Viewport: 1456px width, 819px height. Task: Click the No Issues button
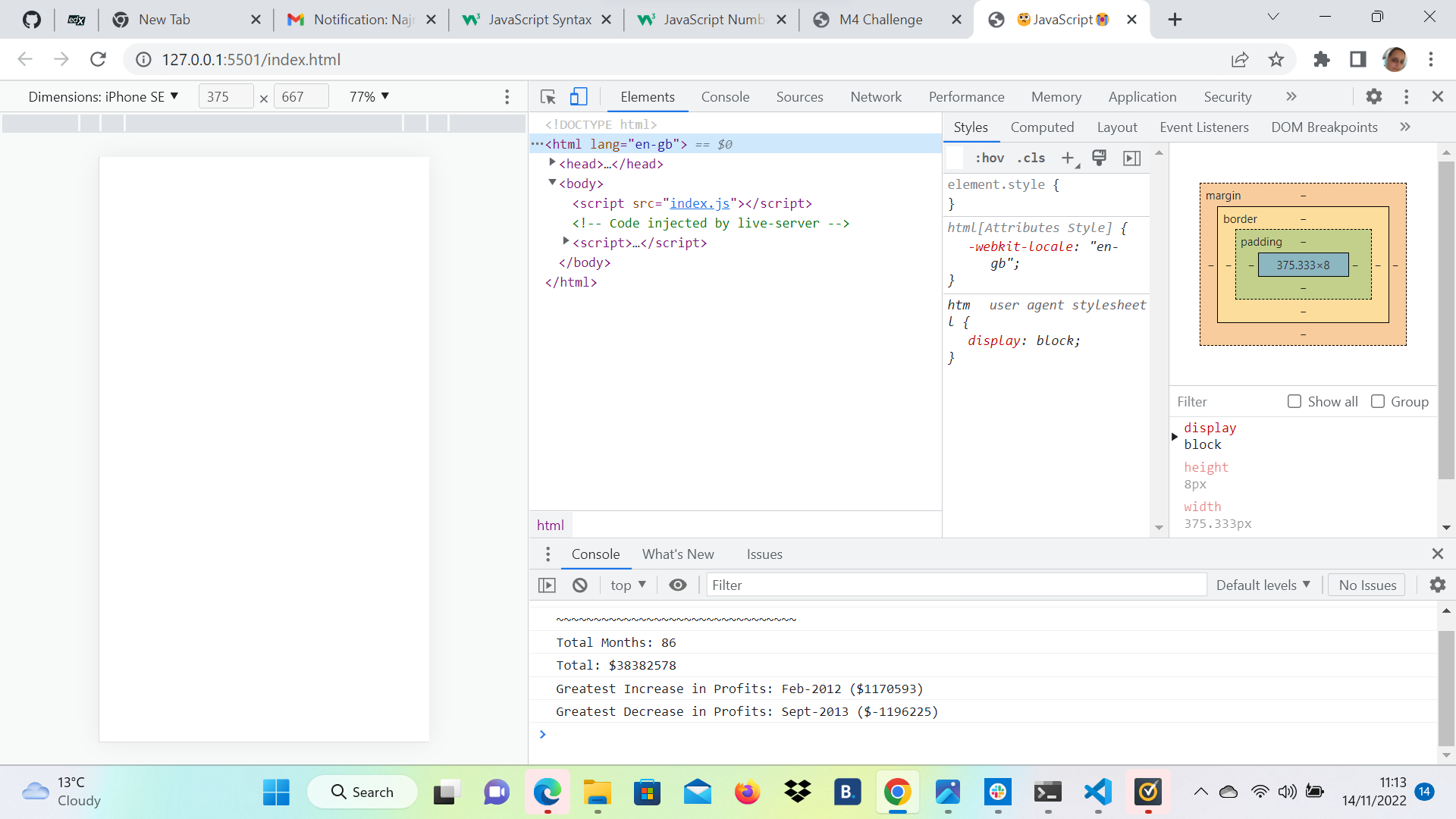[1367, 585]
